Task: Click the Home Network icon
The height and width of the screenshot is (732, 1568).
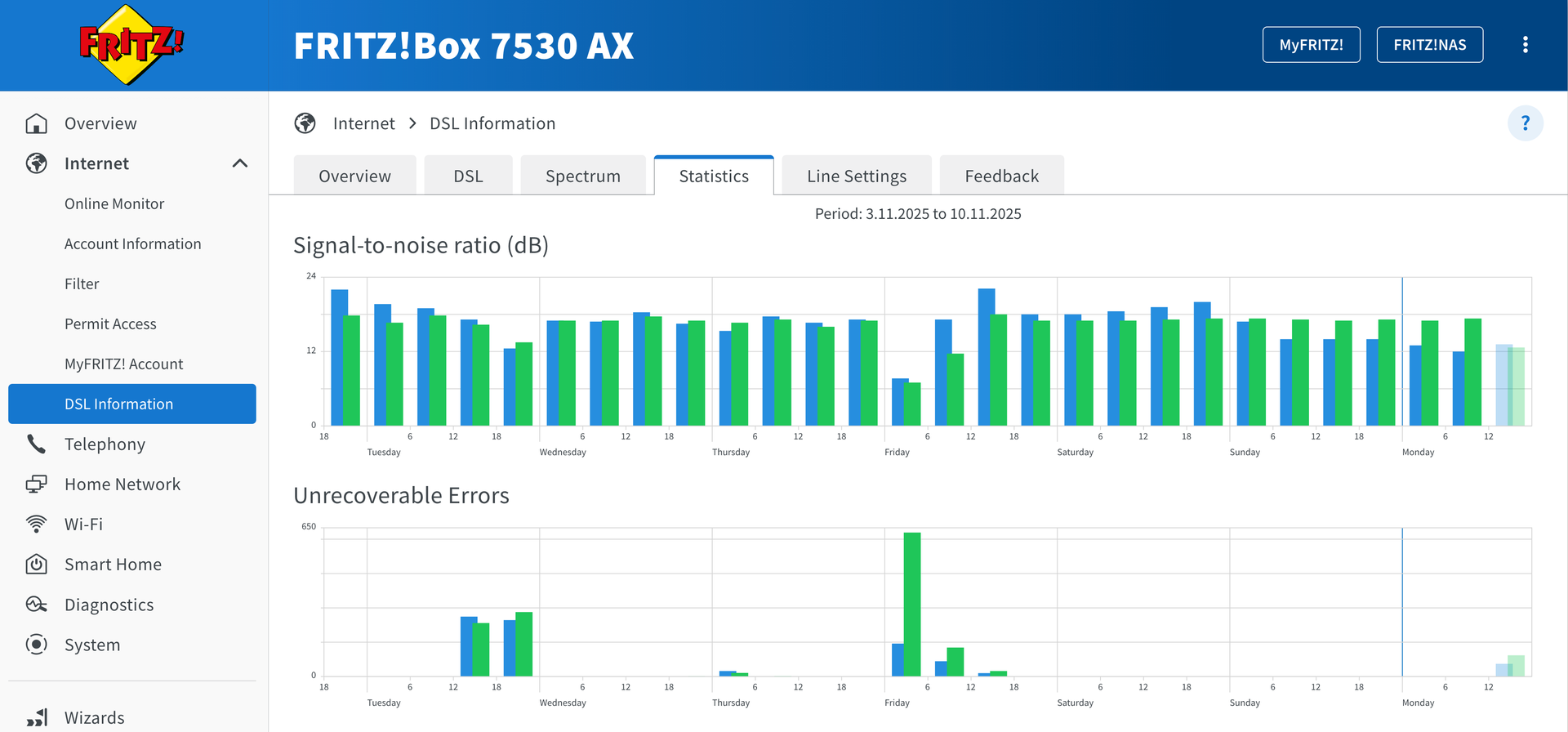Action: 36,484
